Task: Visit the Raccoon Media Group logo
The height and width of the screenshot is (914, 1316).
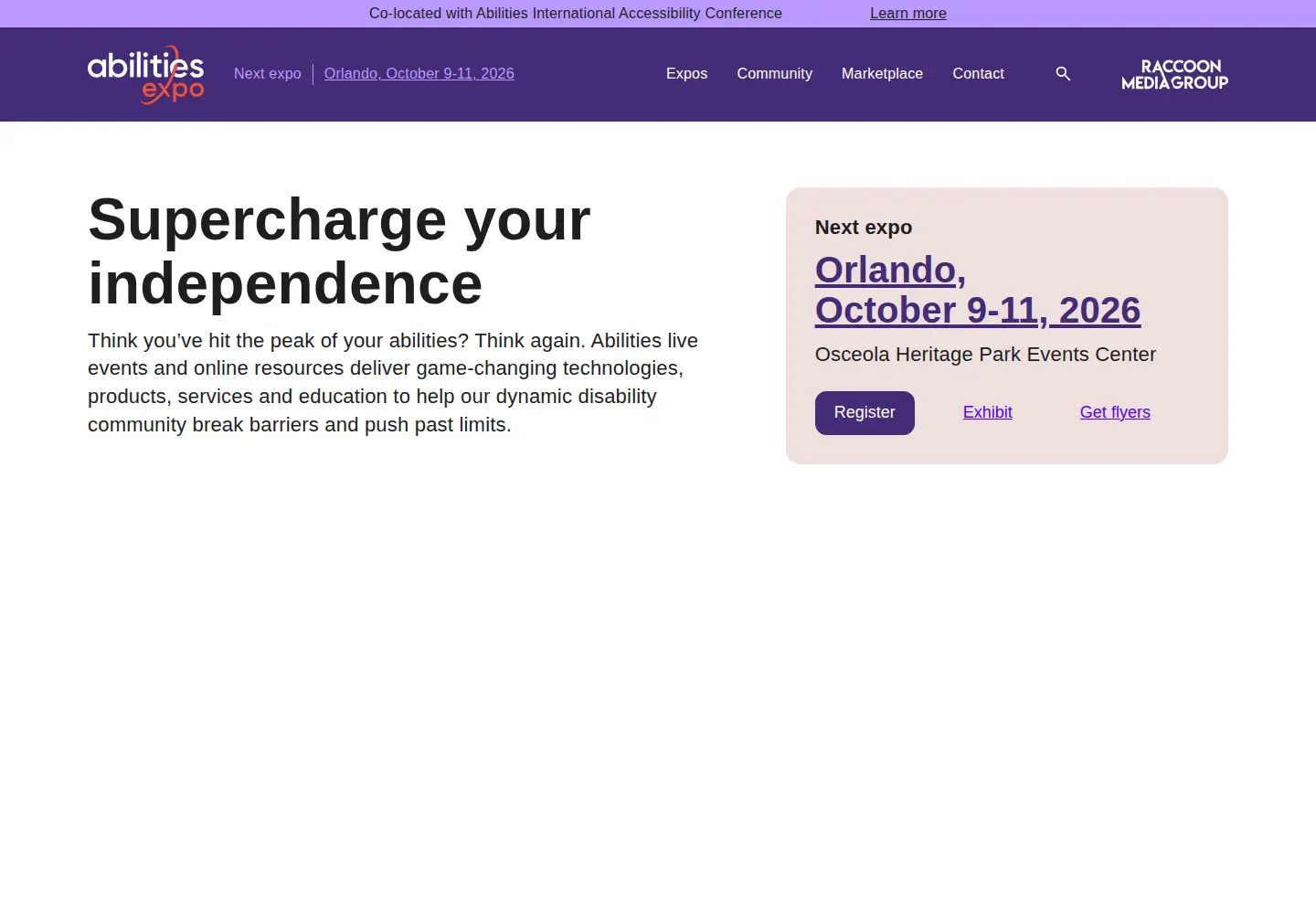Action: 1174,74
